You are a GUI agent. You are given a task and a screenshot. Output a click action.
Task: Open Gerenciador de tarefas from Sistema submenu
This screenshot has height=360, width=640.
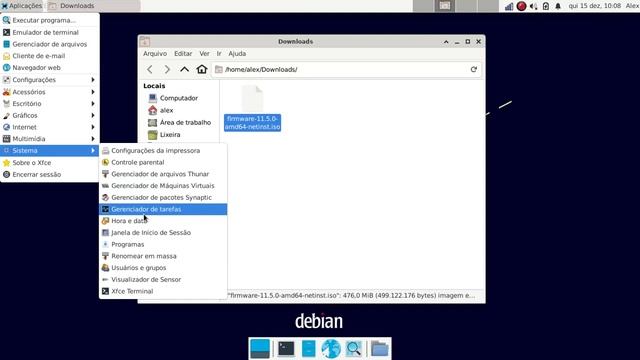point(163,209)
